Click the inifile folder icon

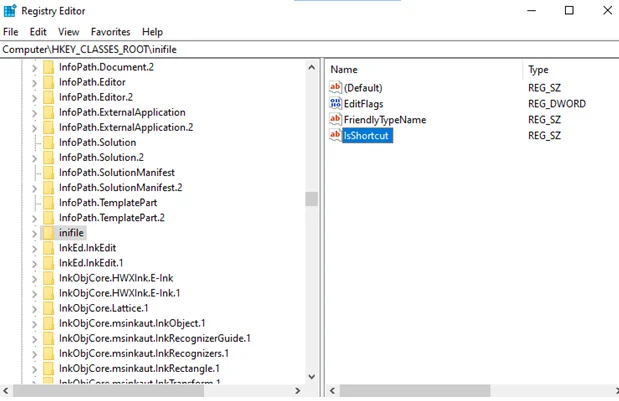tap(48, 233)
